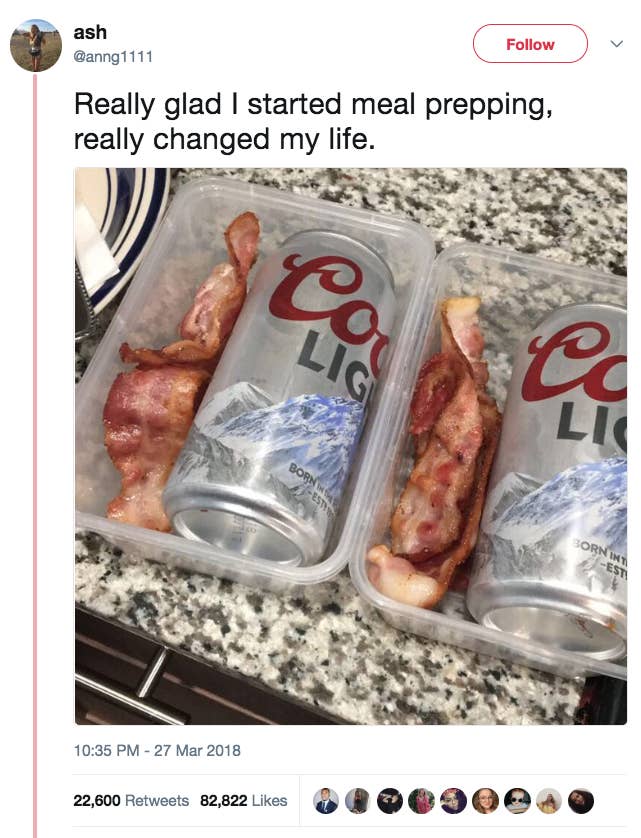Open ash's profile picture avatar

(36, 45)
